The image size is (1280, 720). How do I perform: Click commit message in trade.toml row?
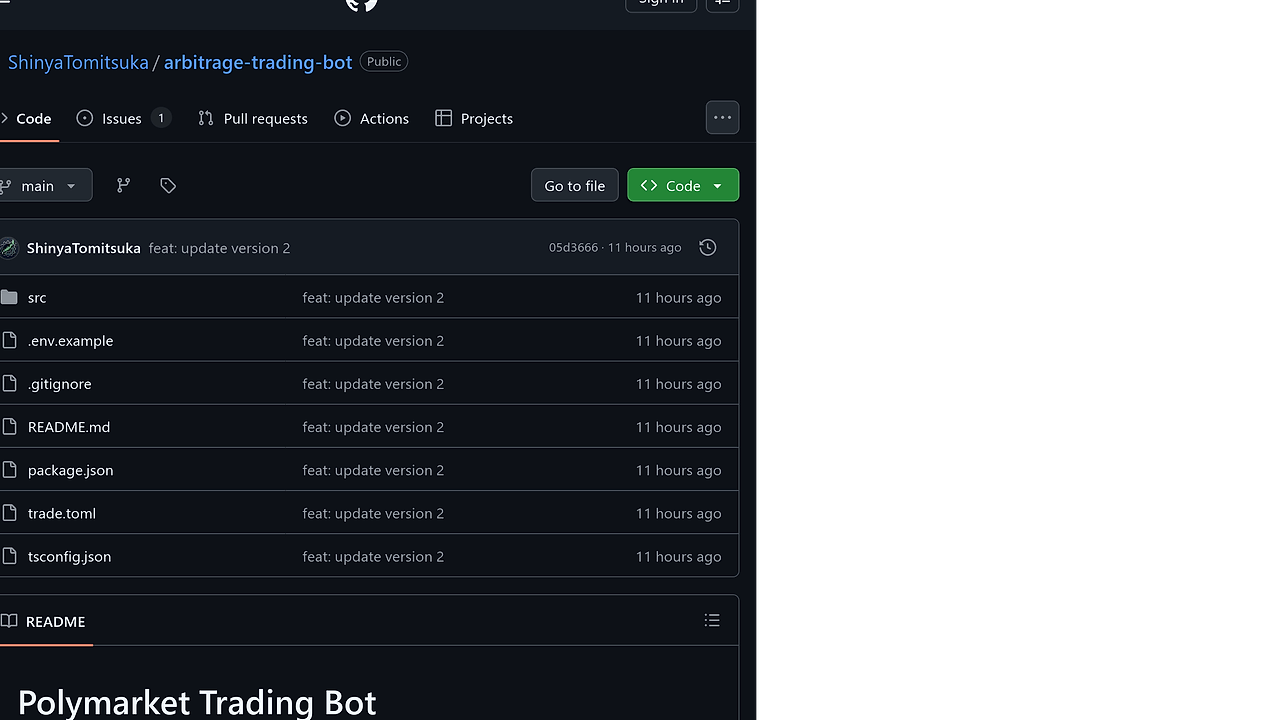373,513
